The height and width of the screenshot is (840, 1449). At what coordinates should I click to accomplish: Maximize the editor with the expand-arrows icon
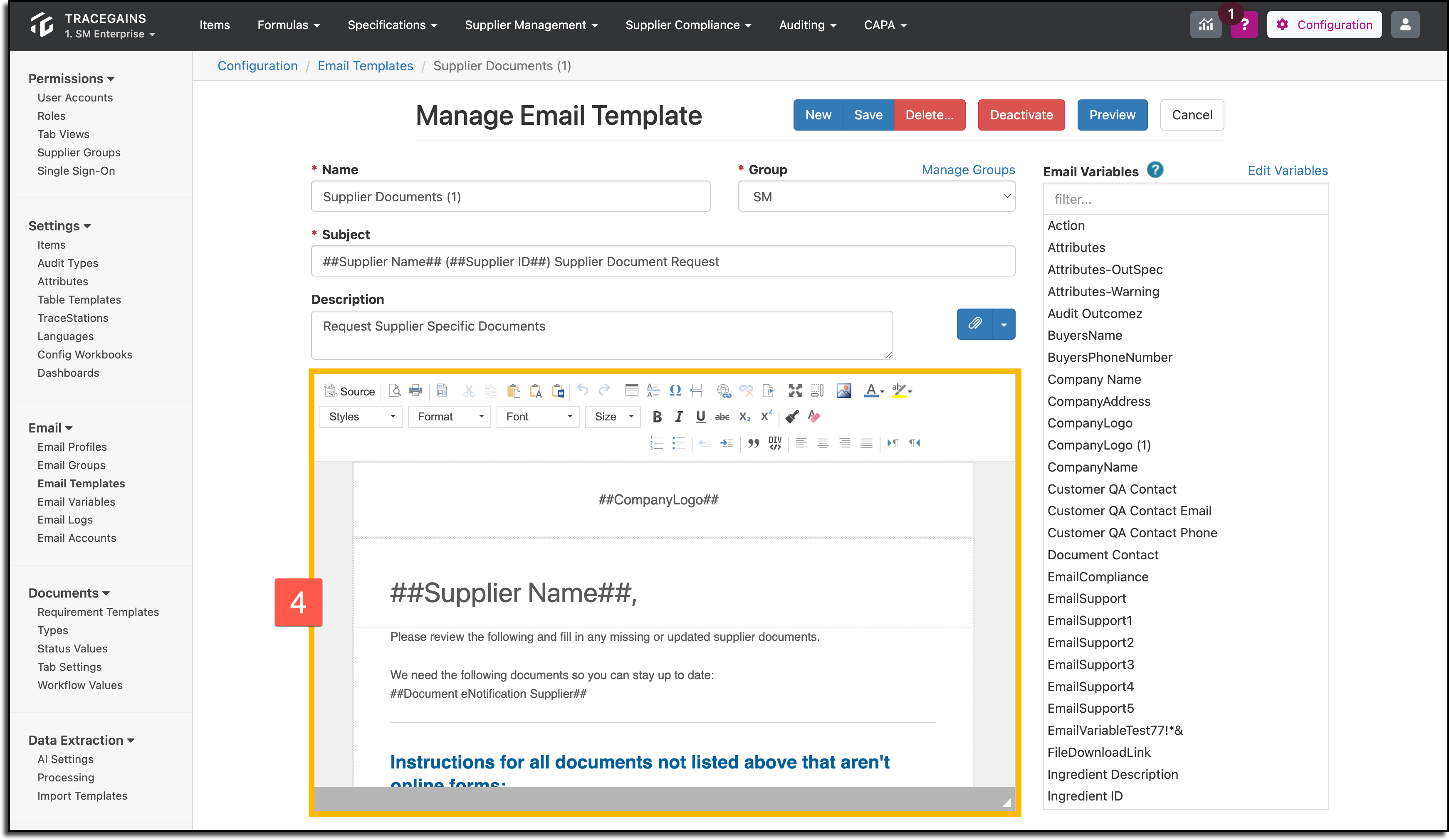[x=795, y=391]
